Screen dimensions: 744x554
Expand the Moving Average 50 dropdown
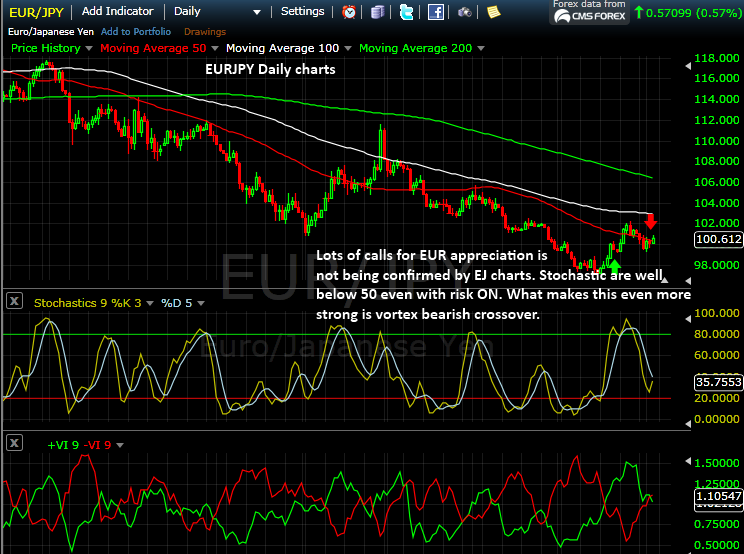(x=214, y=48)
